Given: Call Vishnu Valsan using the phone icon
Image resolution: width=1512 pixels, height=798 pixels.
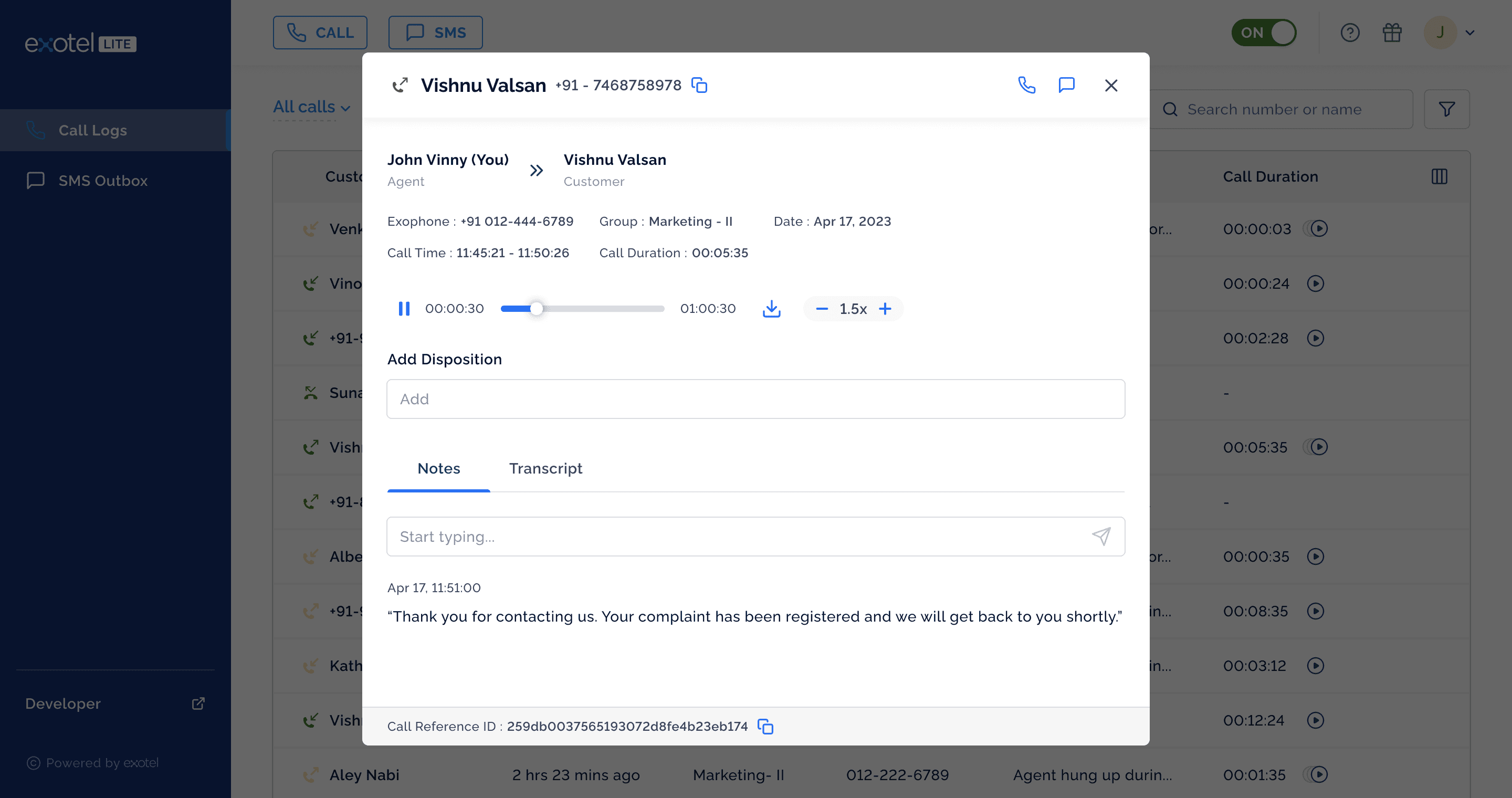Looking at the screenshot, I should pyautogui.click(x=1026, y=85).
